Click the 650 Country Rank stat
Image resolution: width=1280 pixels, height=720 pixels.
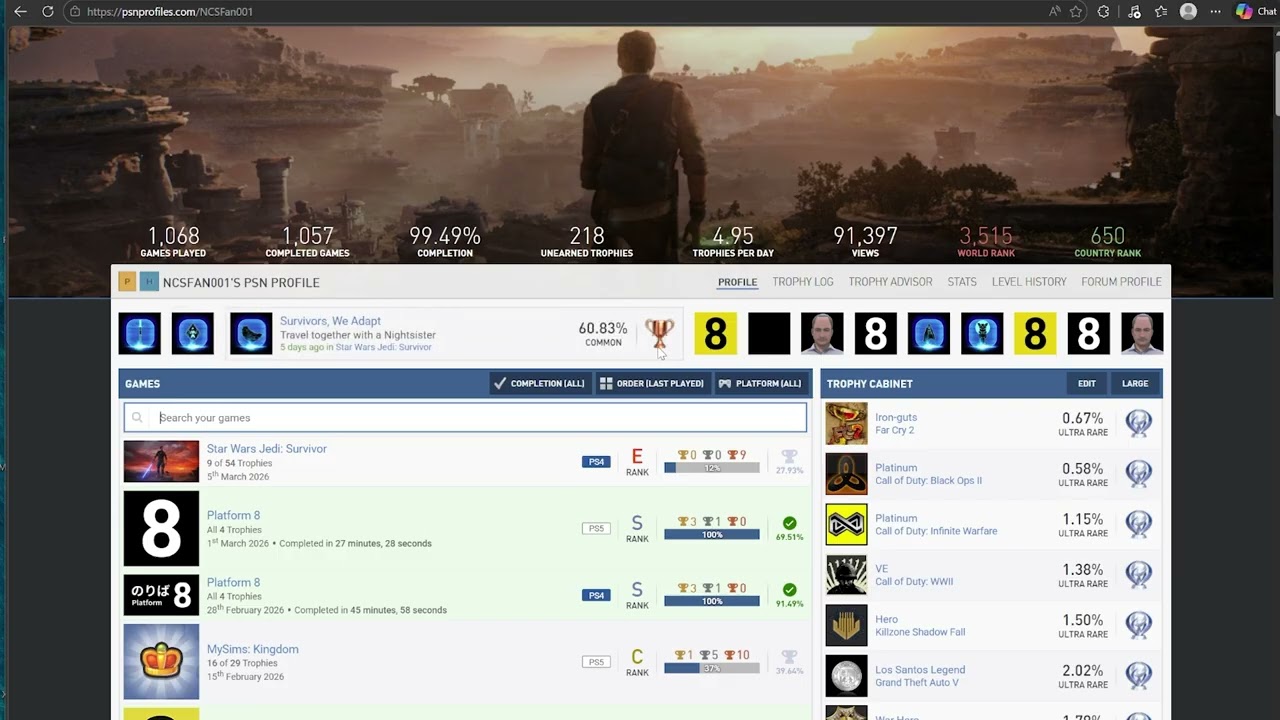point(1107,241)
